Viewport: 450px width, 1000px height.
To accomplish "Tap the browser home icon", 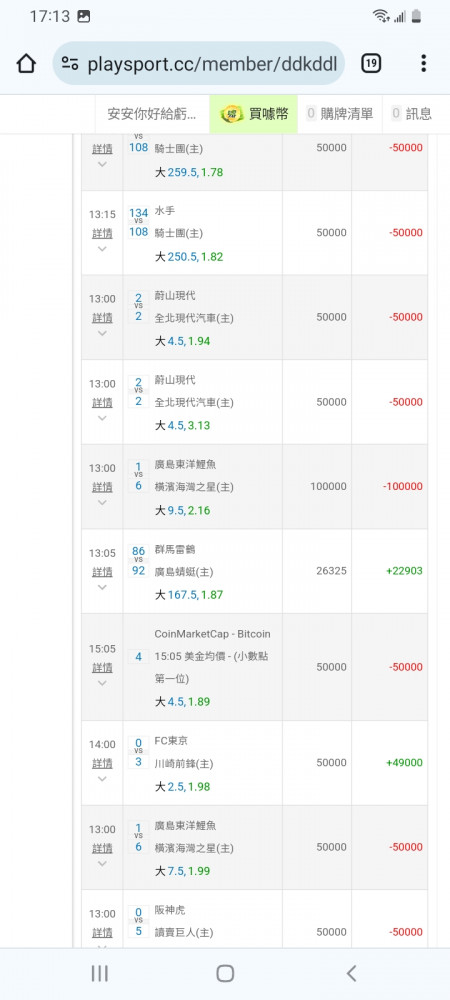I will 26,63.
